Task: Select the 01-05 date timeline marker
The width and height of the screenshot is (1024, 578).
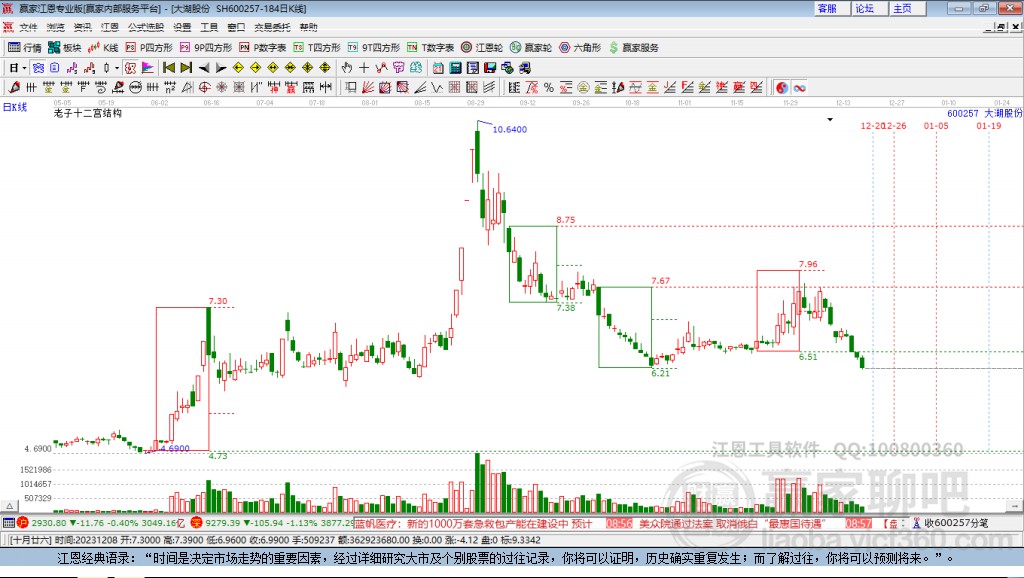Action: click(x=936, y=125)
